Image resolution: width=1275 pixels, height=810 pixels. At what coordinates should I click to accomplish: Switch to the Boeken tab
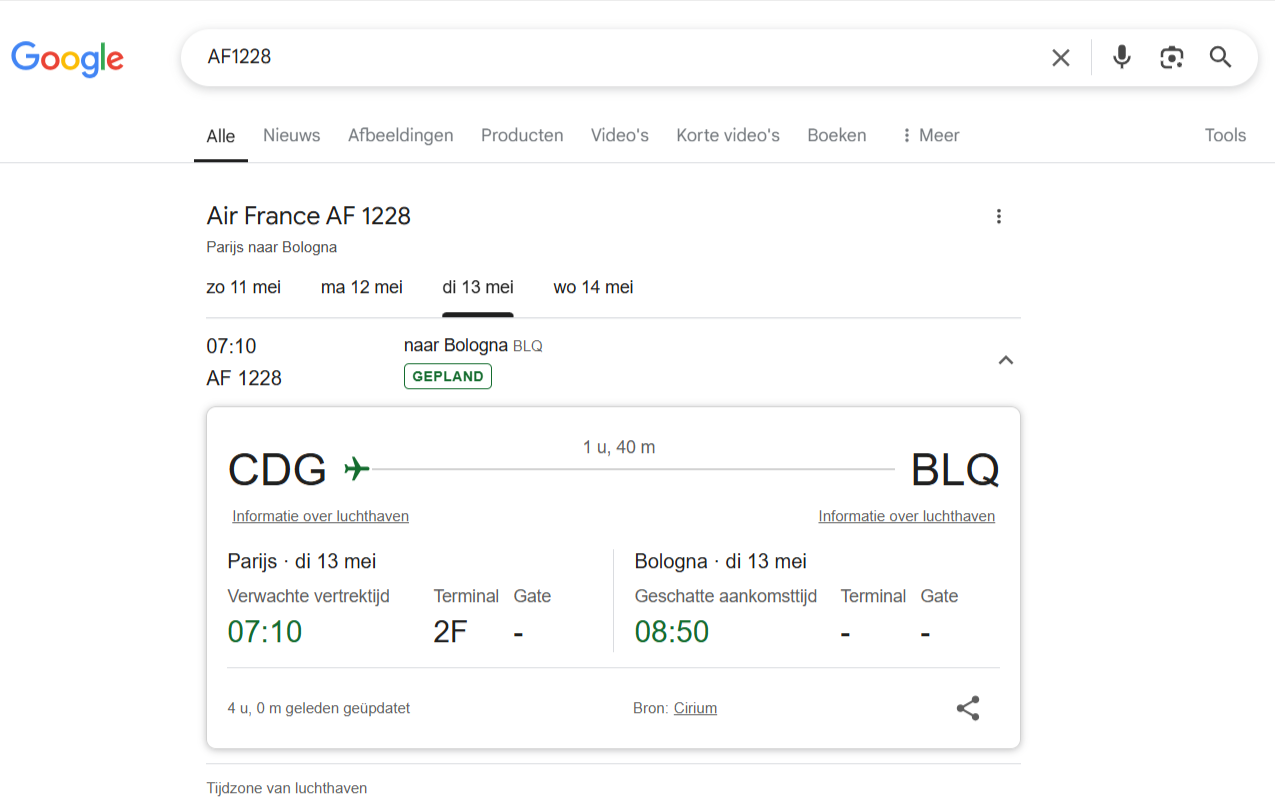837,135
